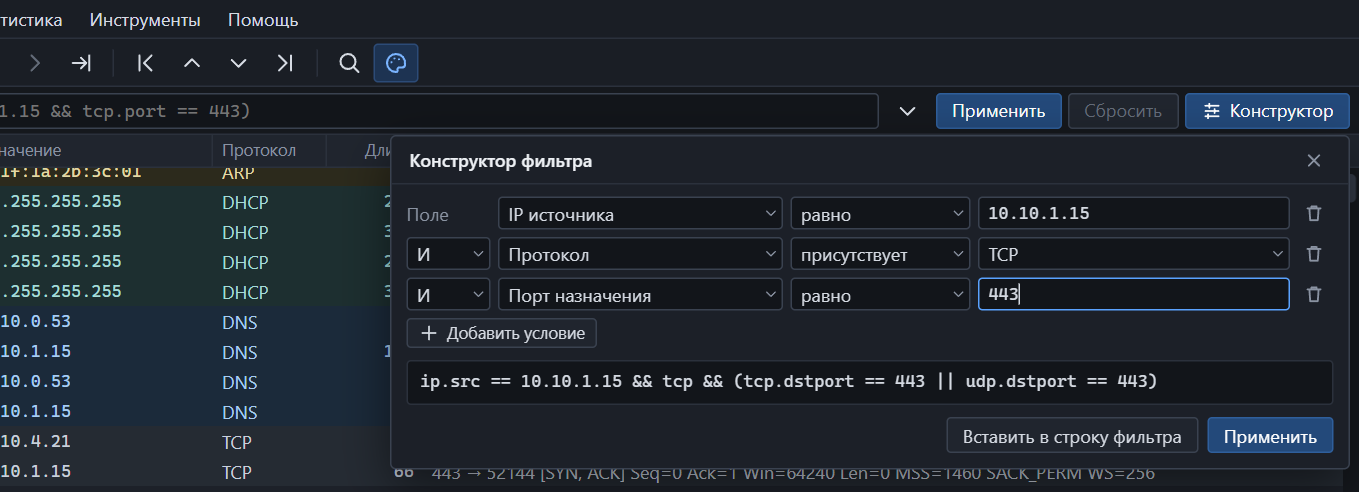
Task: Go to last packet icon
Action: pos(285,63)
